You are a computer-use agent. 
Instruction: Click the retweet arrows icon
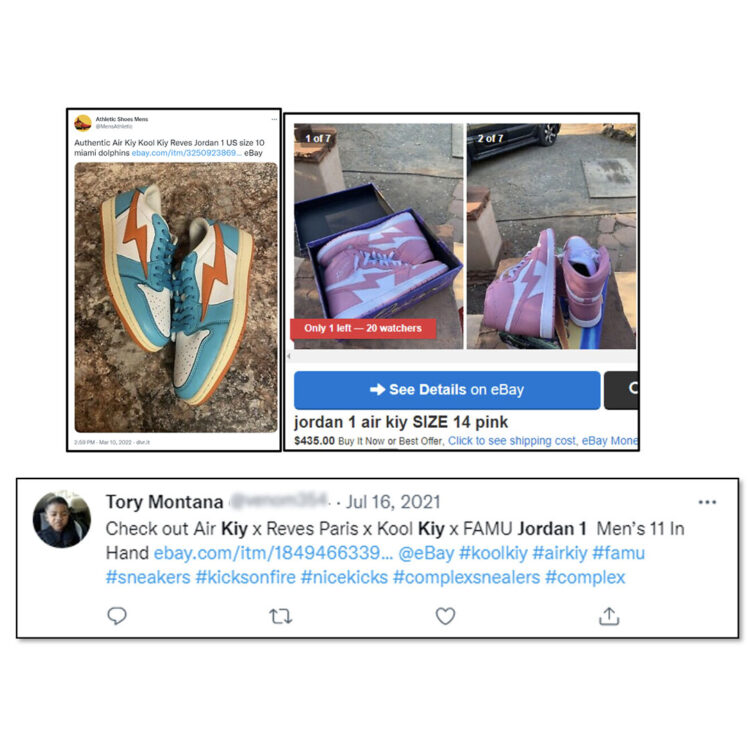280,616
